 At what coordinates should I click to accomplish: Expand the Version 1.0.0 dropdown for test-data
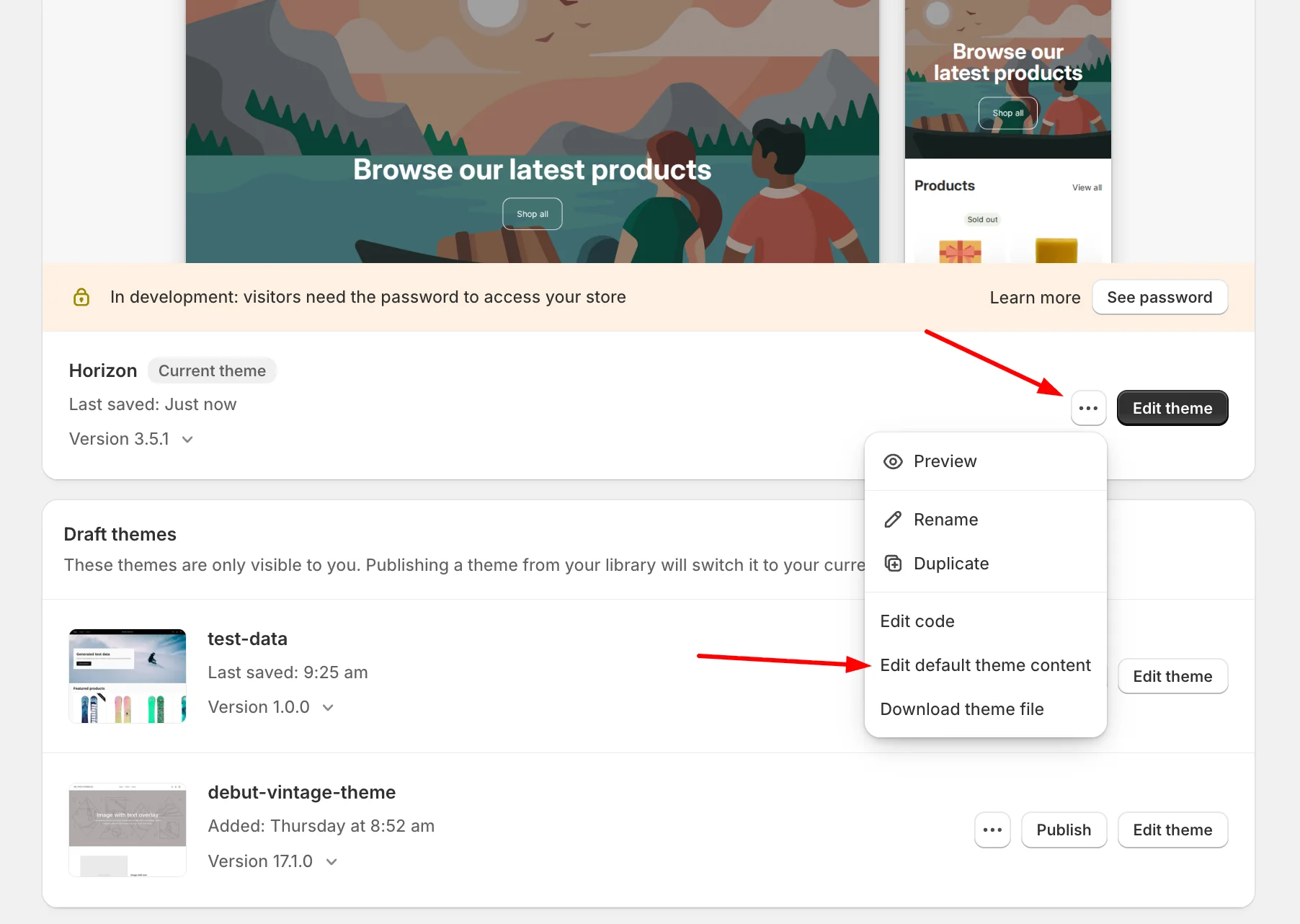click(328, 707)
